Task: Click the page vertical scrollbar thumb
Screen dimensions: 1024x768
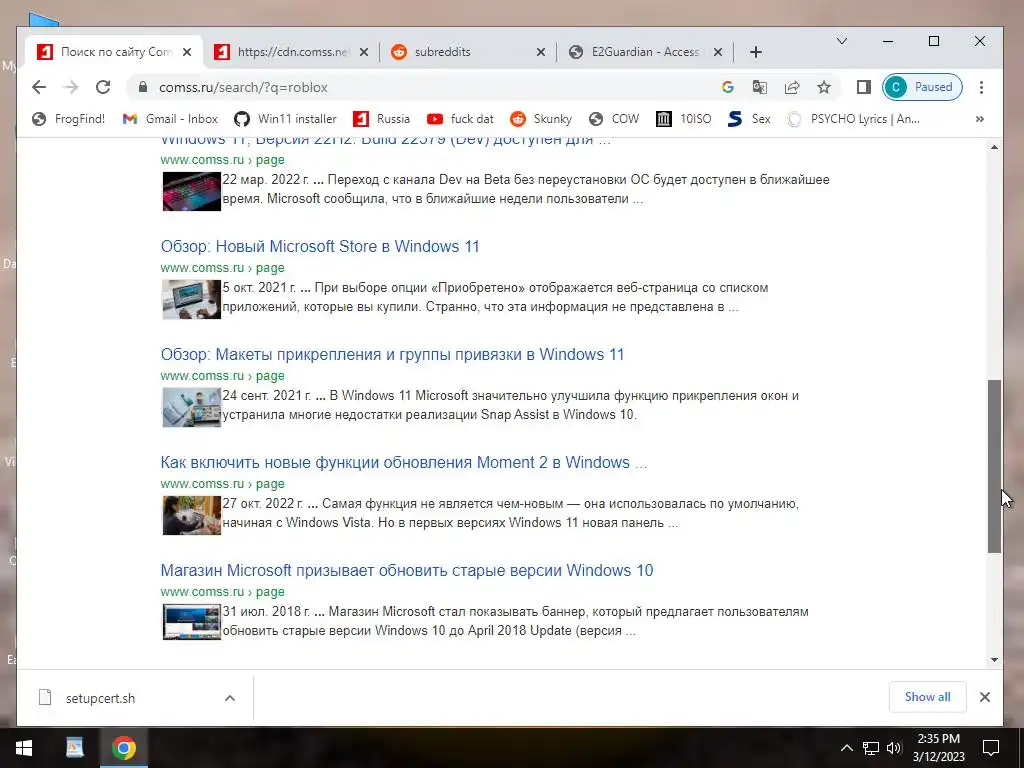Action: (x=994, y=466)
